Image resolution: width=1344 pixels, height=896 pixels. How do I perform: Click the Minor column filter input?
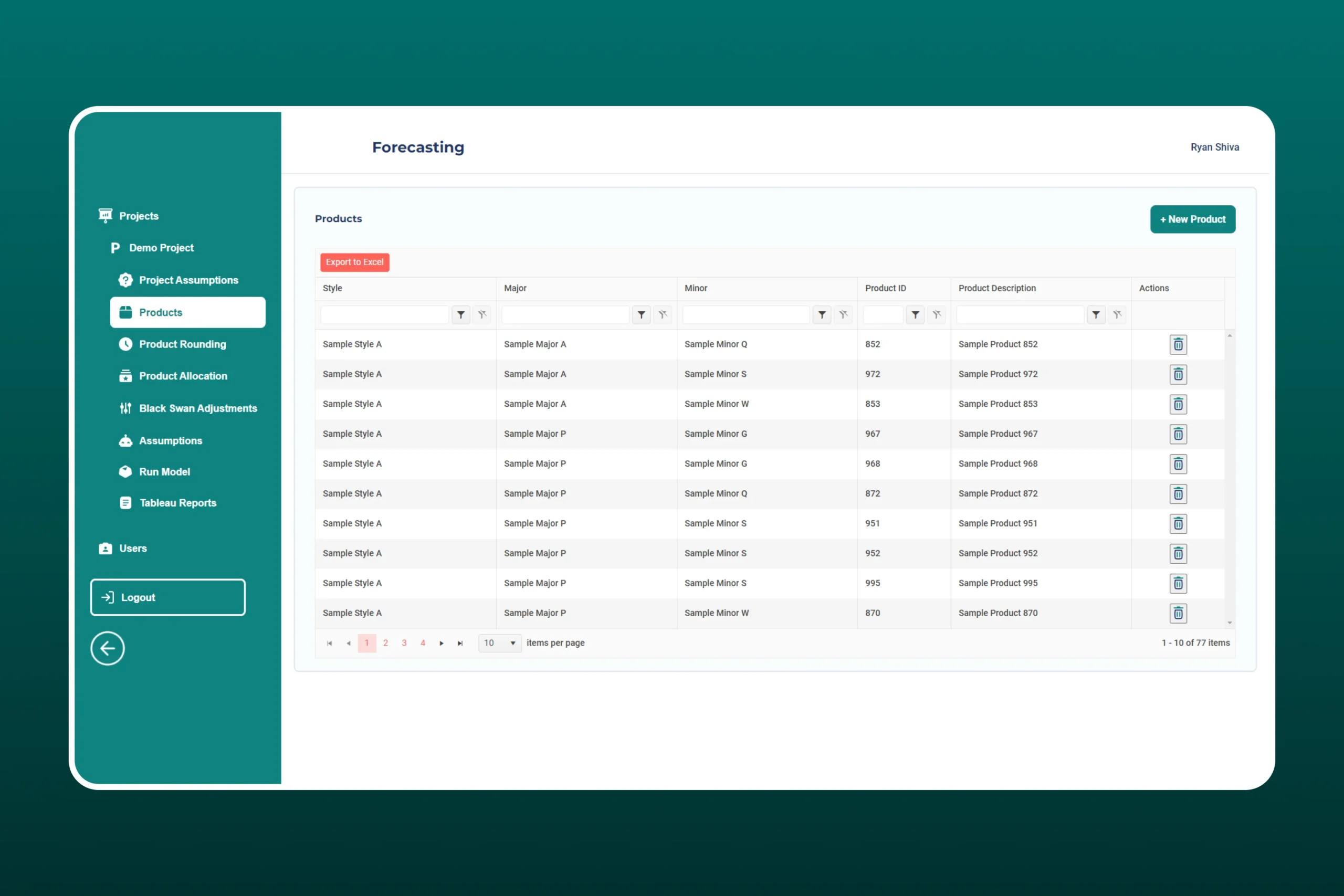coord(745,315)
